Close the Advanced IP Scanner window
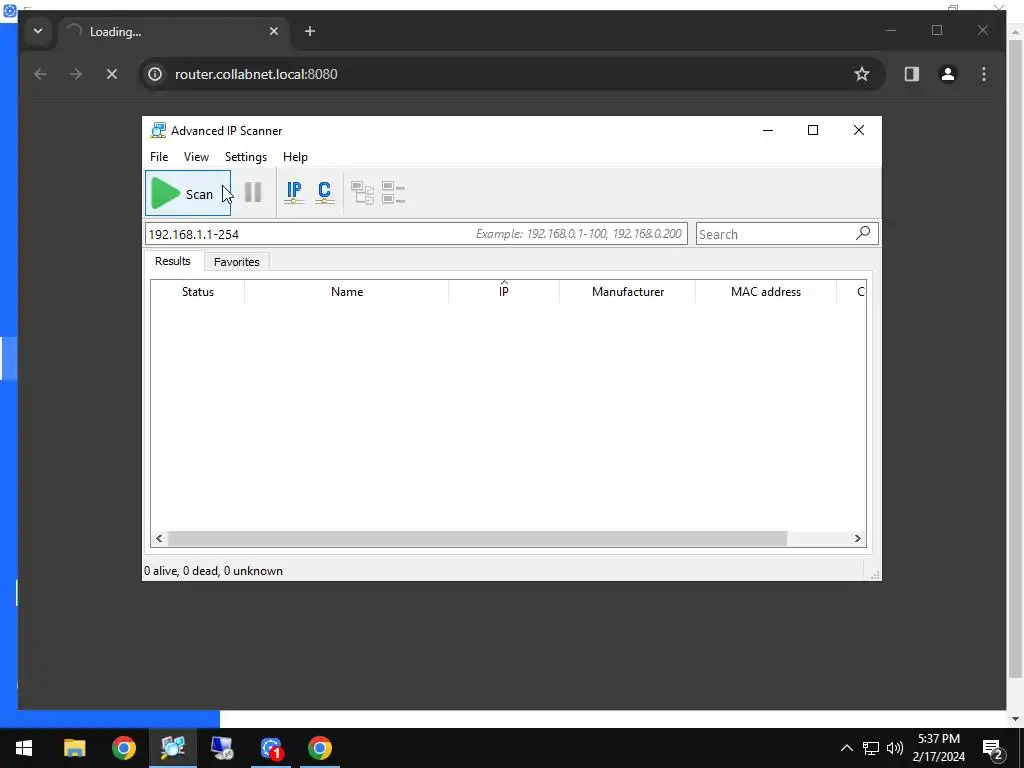Screen dimensions: 1024x768 click(859, 131)
